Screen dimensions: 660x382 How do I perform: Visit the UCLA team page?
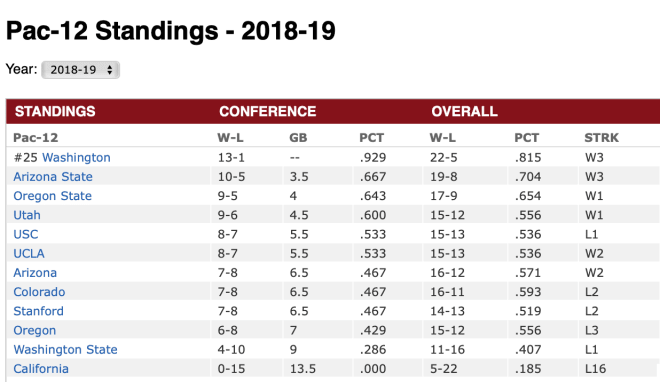(29, 254)
